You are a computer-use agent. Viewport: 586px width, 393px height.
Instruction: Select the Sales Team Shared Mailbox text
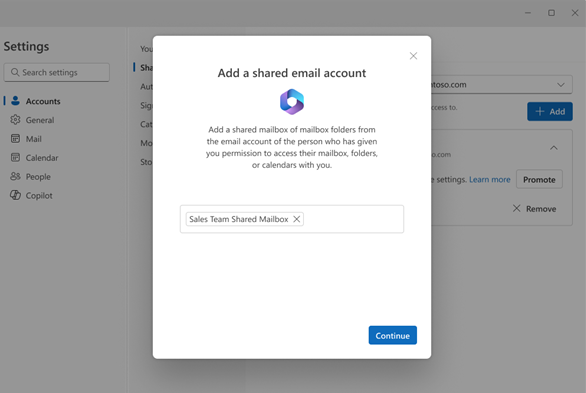click(238, 219)
